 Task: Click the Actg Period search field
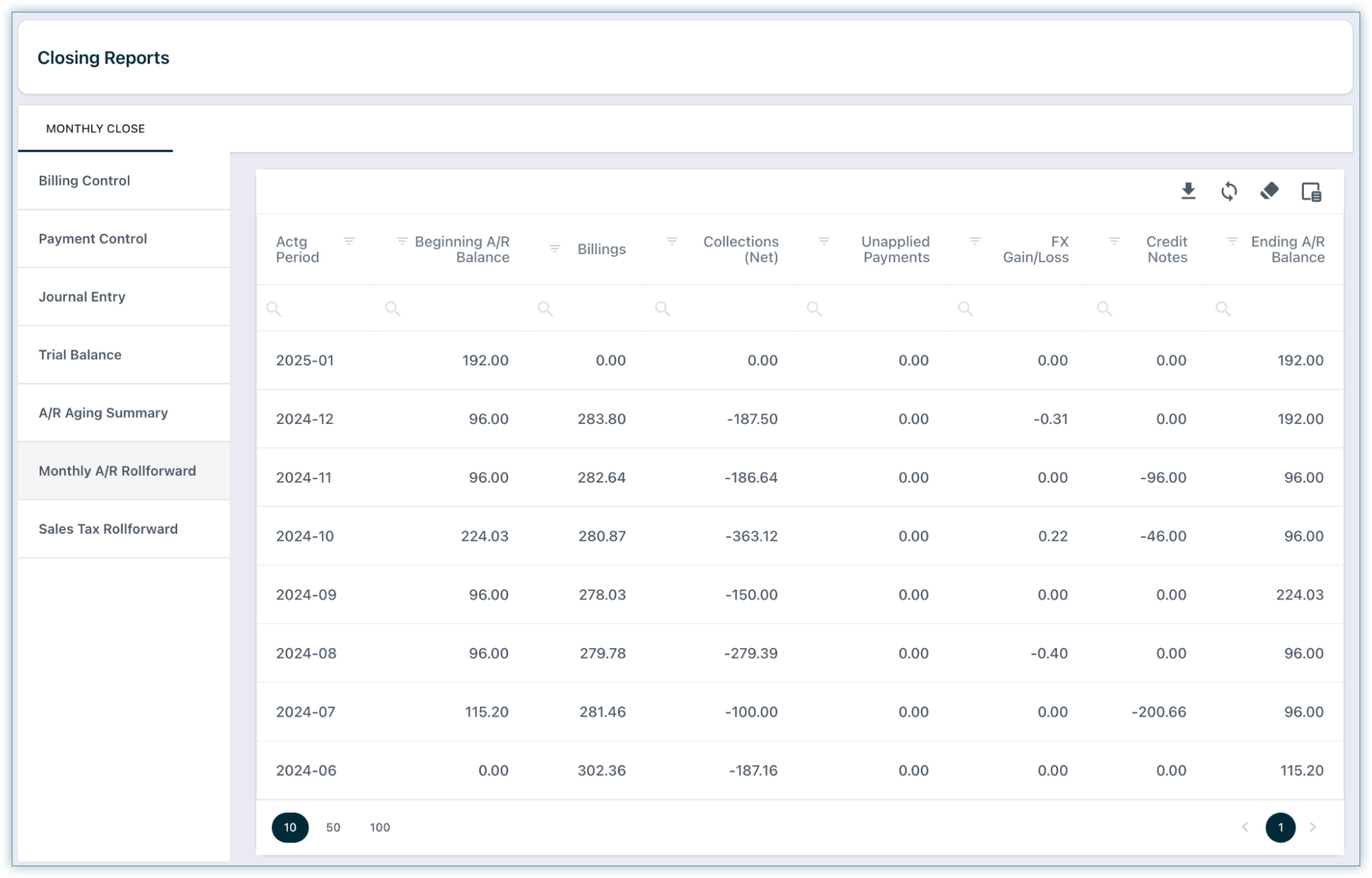tap(317, 309)
